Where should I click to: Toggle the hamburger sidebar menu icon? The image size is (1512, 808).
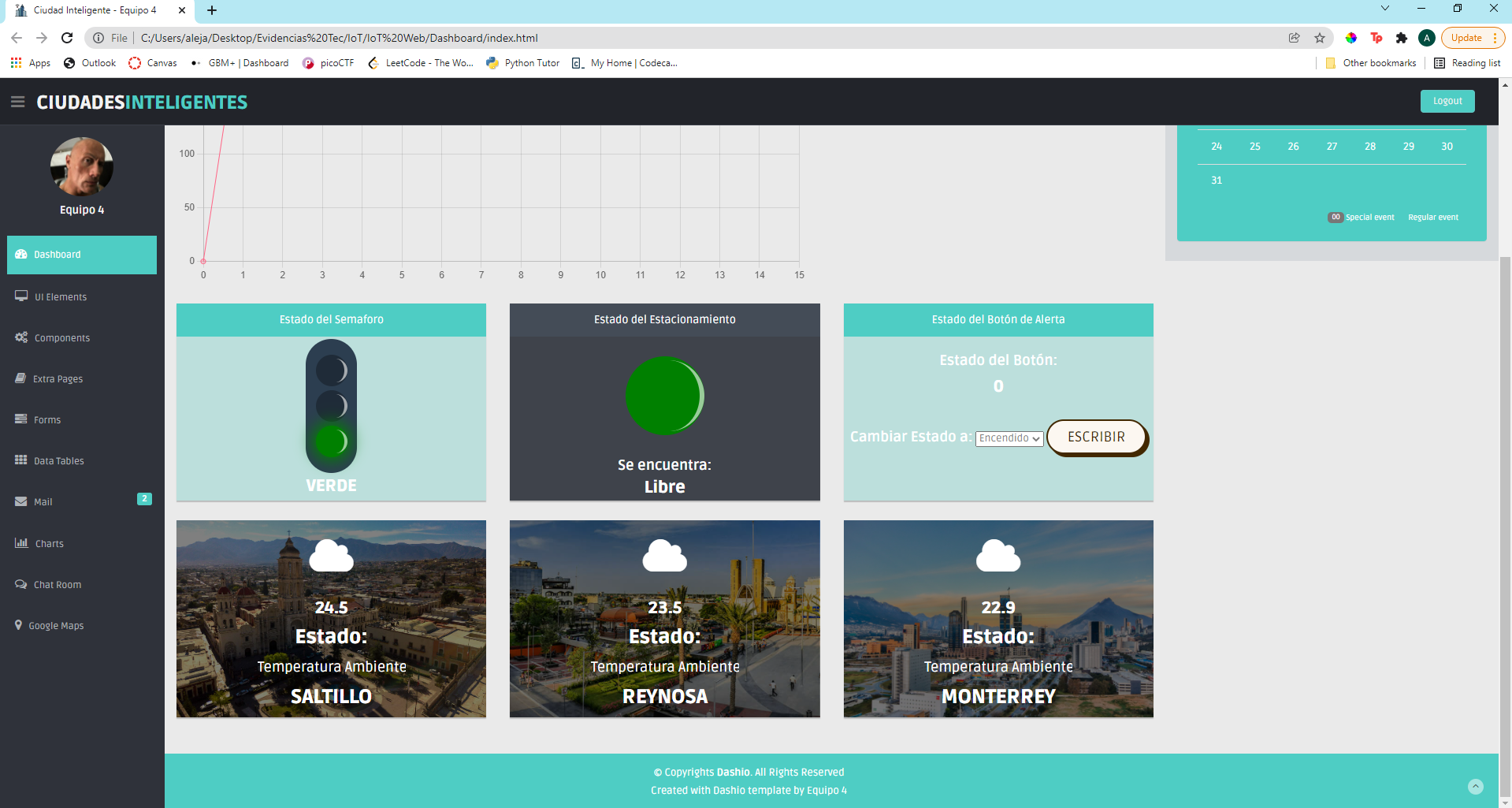[x=18, y=102]
